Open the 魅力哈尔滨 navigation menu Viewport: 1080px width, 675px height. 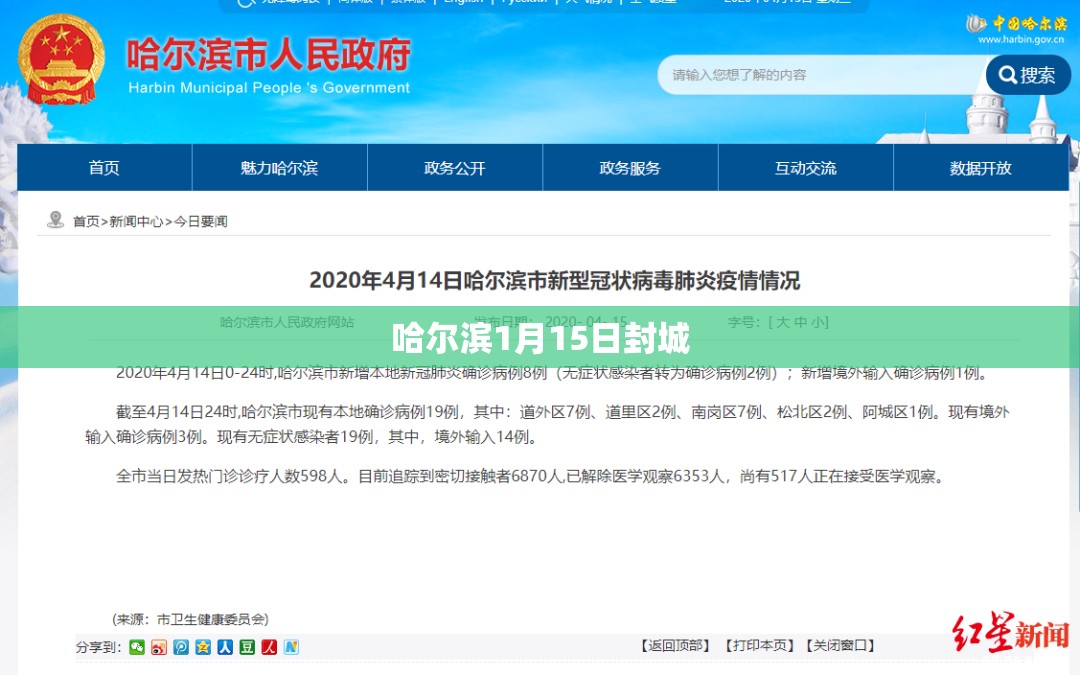click(x=280, y=167)
